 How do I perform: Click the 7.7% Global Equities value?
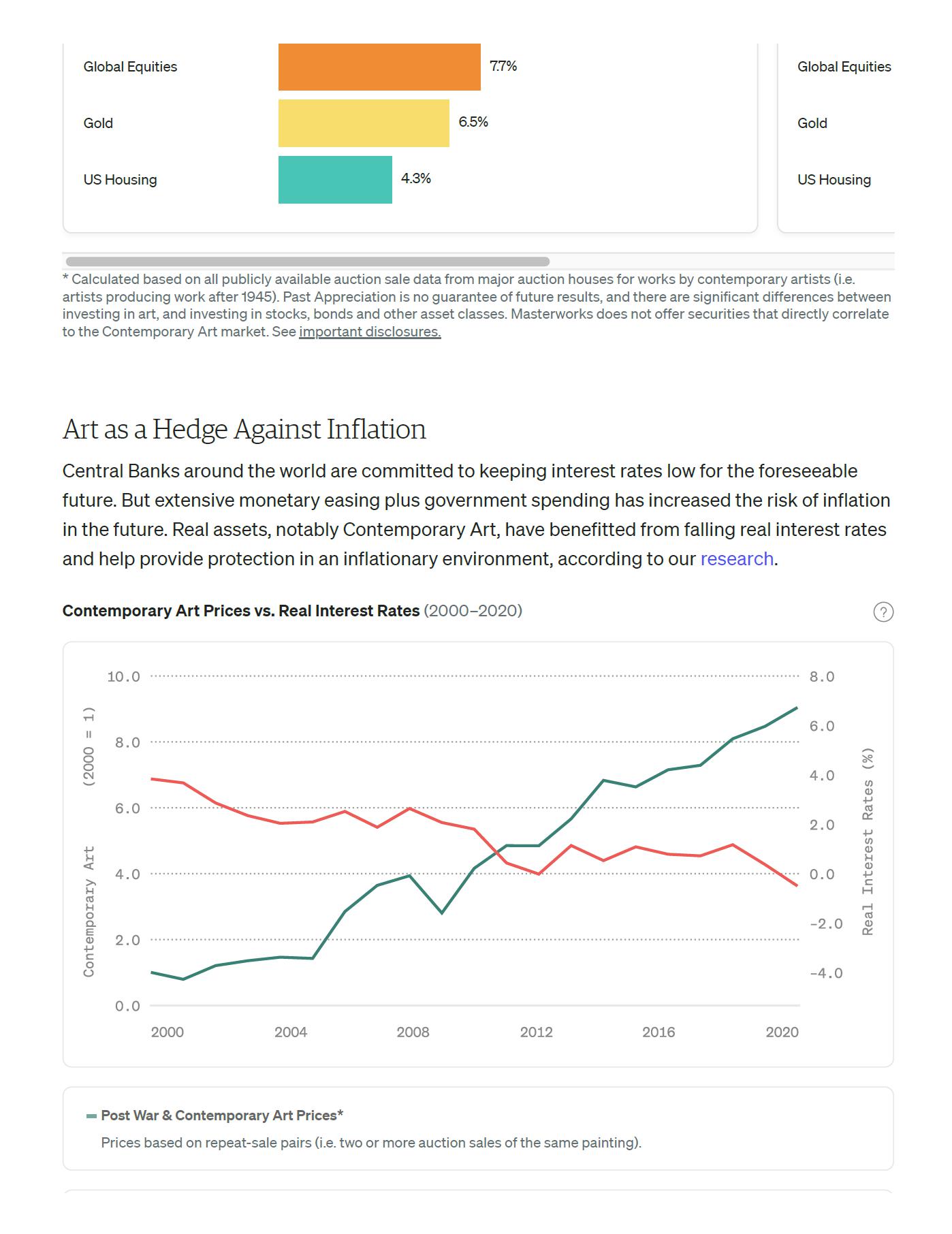click(x=503, y=66)
